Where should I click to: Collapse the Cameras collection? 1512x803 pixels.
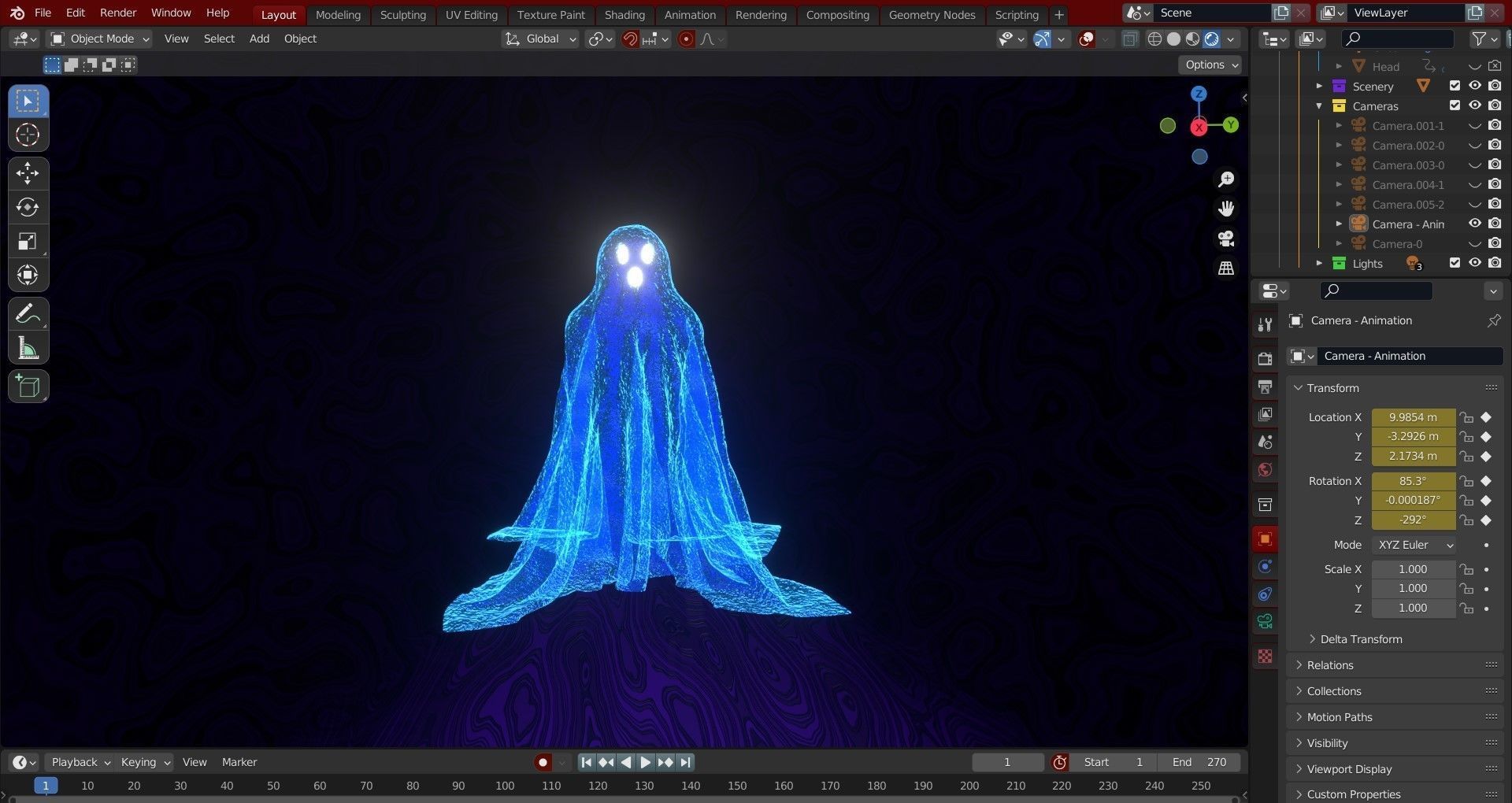tap(1319, 105)
